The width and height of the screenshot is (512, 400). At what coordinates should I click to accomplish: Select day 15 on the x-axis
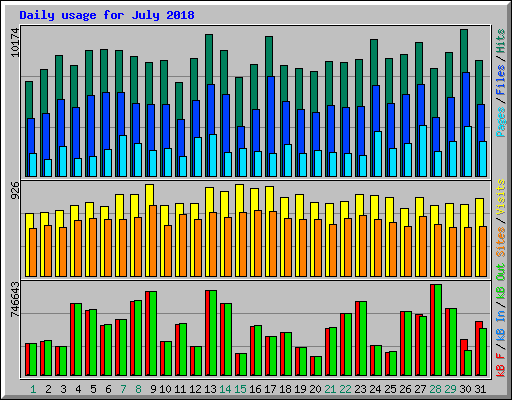coord(240,389)
